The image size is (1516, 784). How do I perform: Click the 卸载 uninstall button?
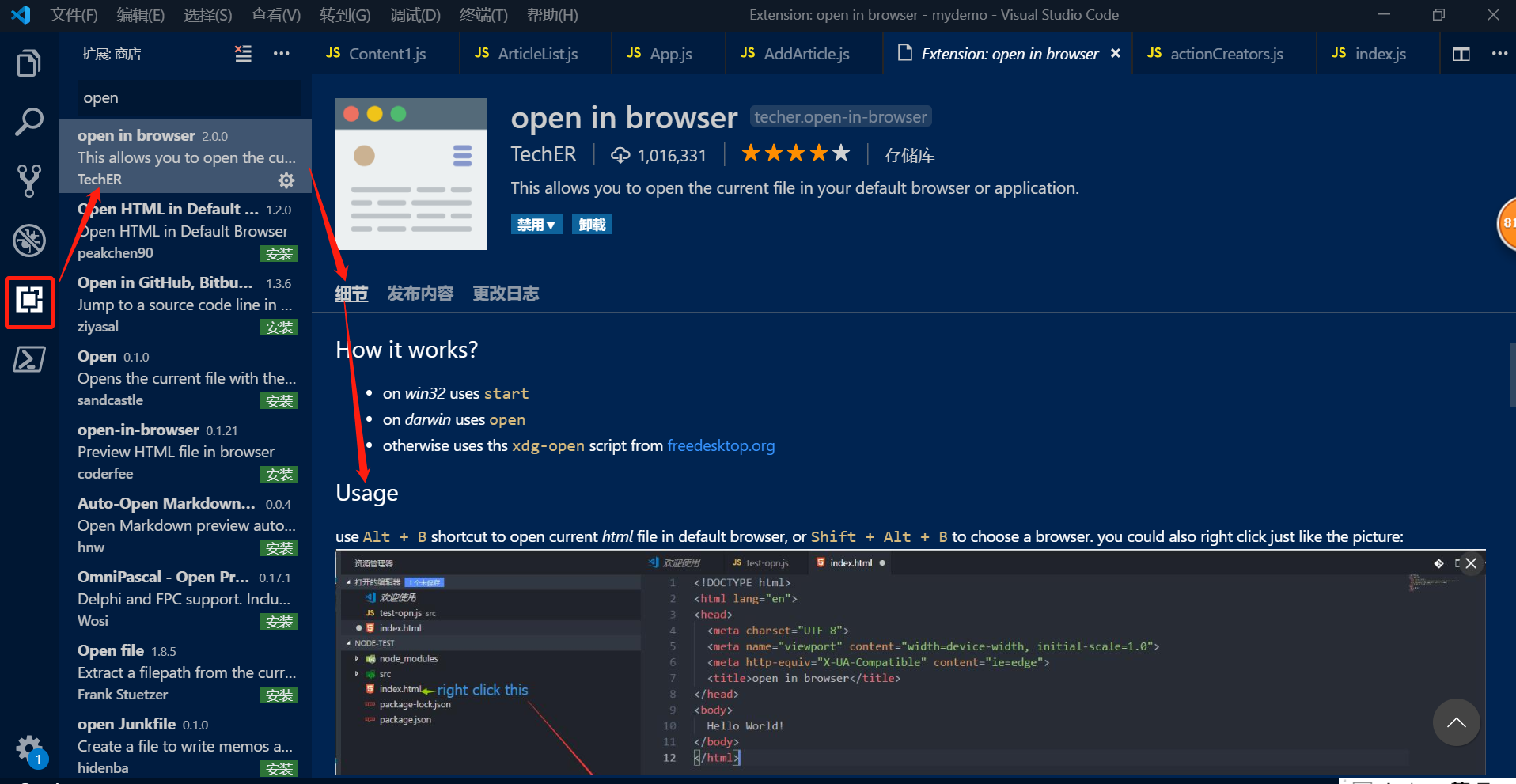click(x=592, y=225)
